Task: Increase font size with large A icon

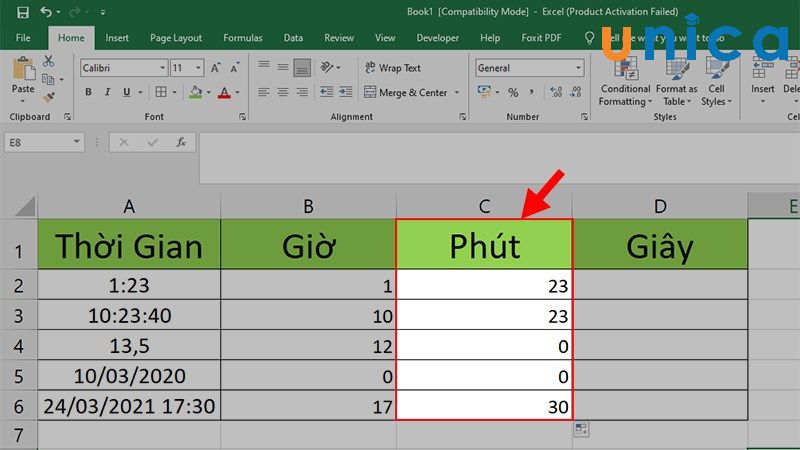Action: pyautogui.click(x=216, y=68)
